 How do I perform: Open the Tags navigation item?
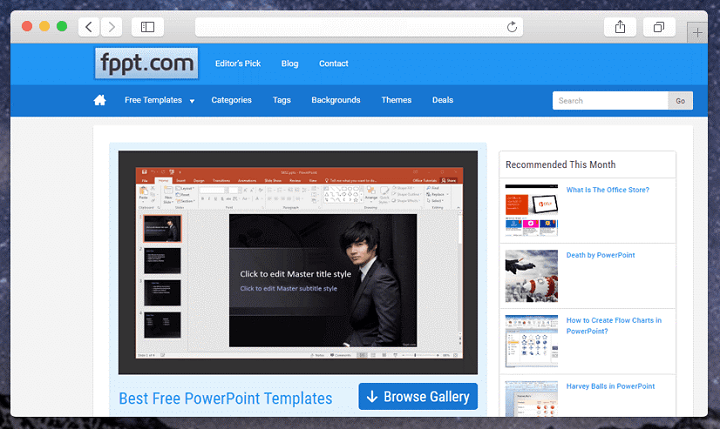[x=281, y=100]
